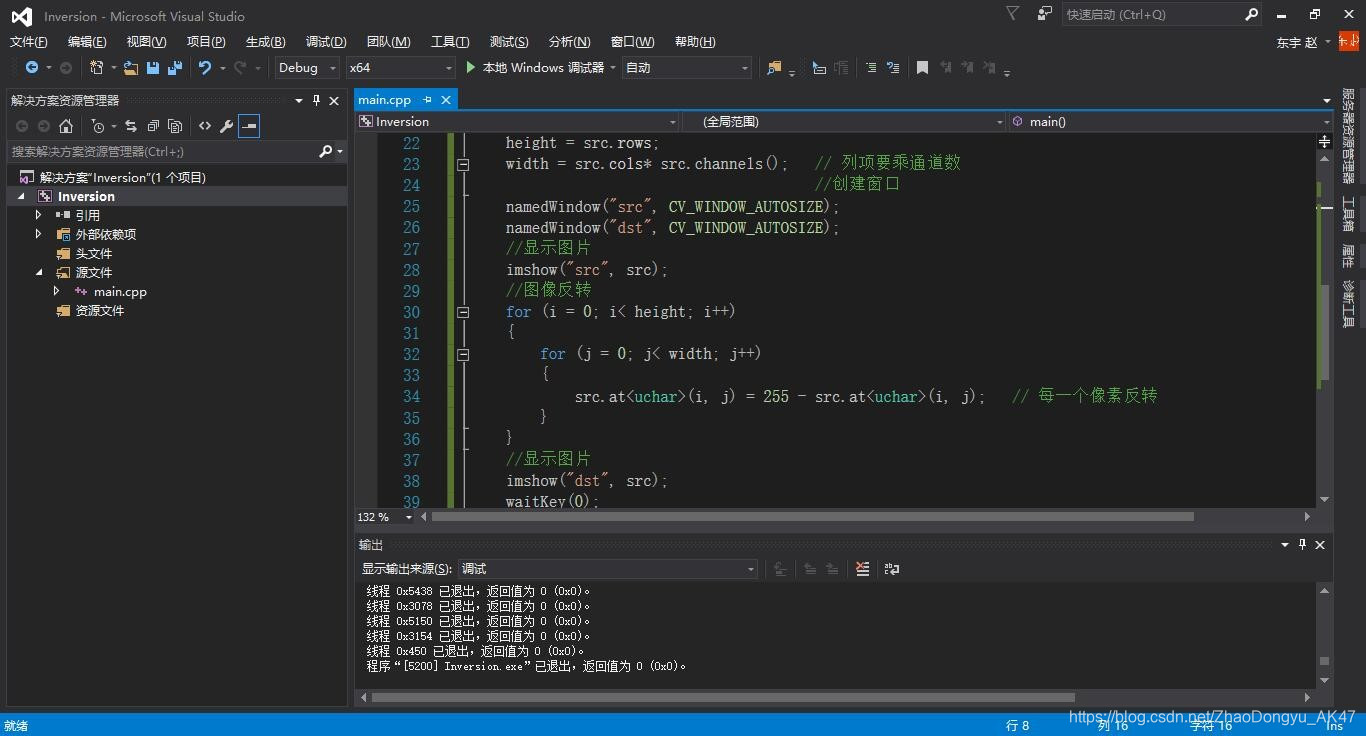1366x736 pixels.
Task: Expand the 引用 references node
Action: pyautogui.click(x=39, y=215)
